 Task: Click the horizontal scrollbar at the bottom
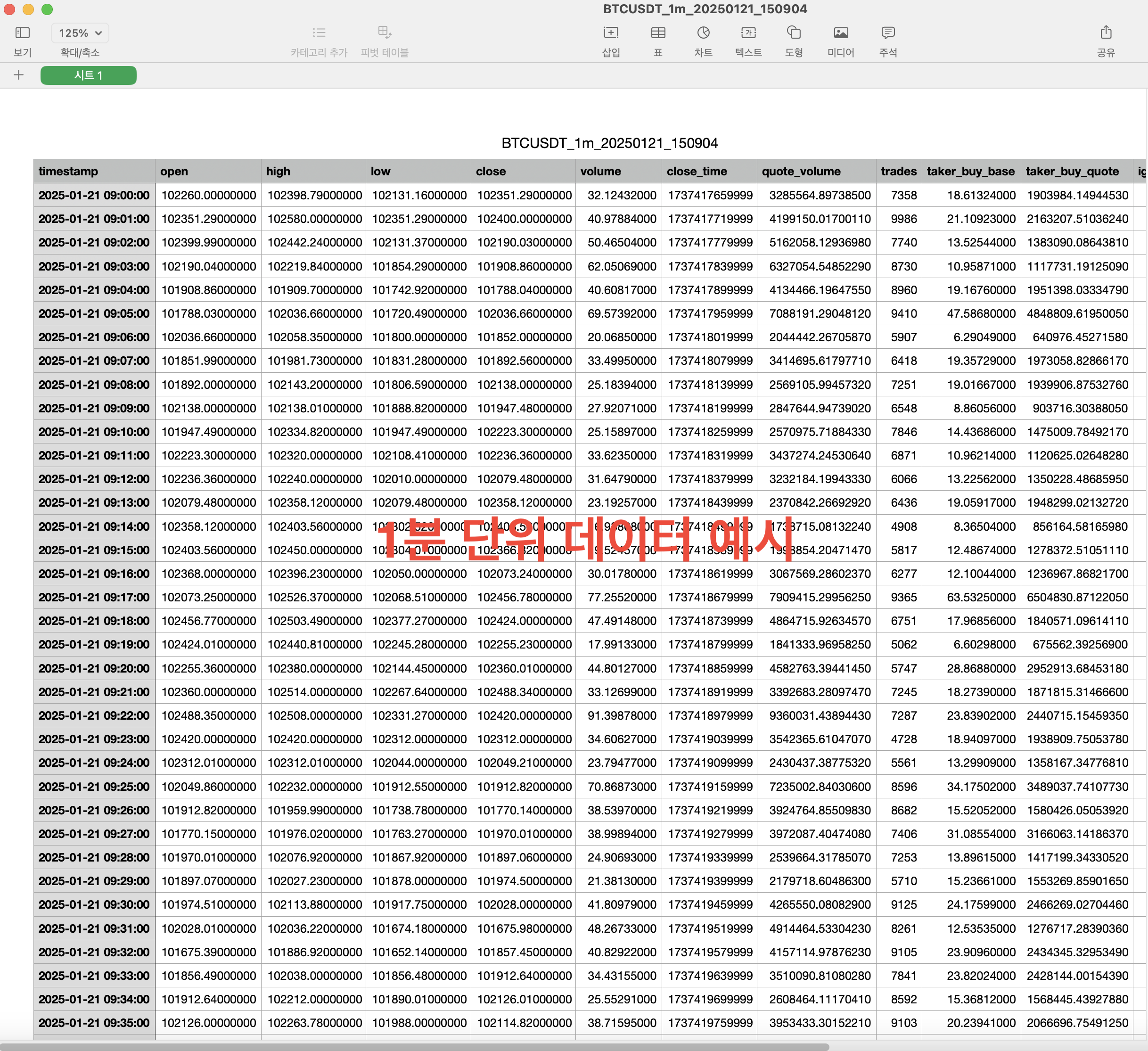415,1046
